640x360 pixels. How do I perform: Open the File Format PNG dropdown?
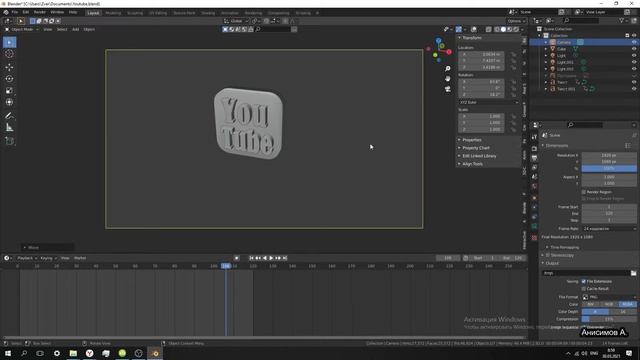point(609,297)
